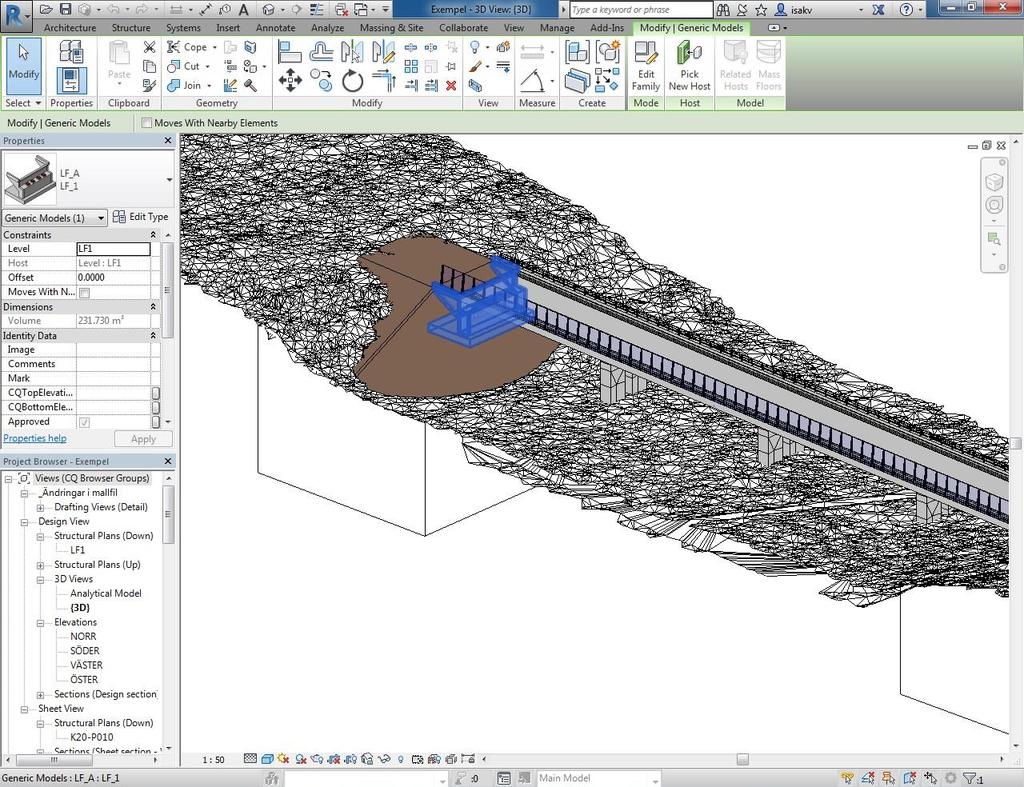Click the Properties help link
Image resolution: width=1024 pixels, height=787 pixels.
pos(35,438)
